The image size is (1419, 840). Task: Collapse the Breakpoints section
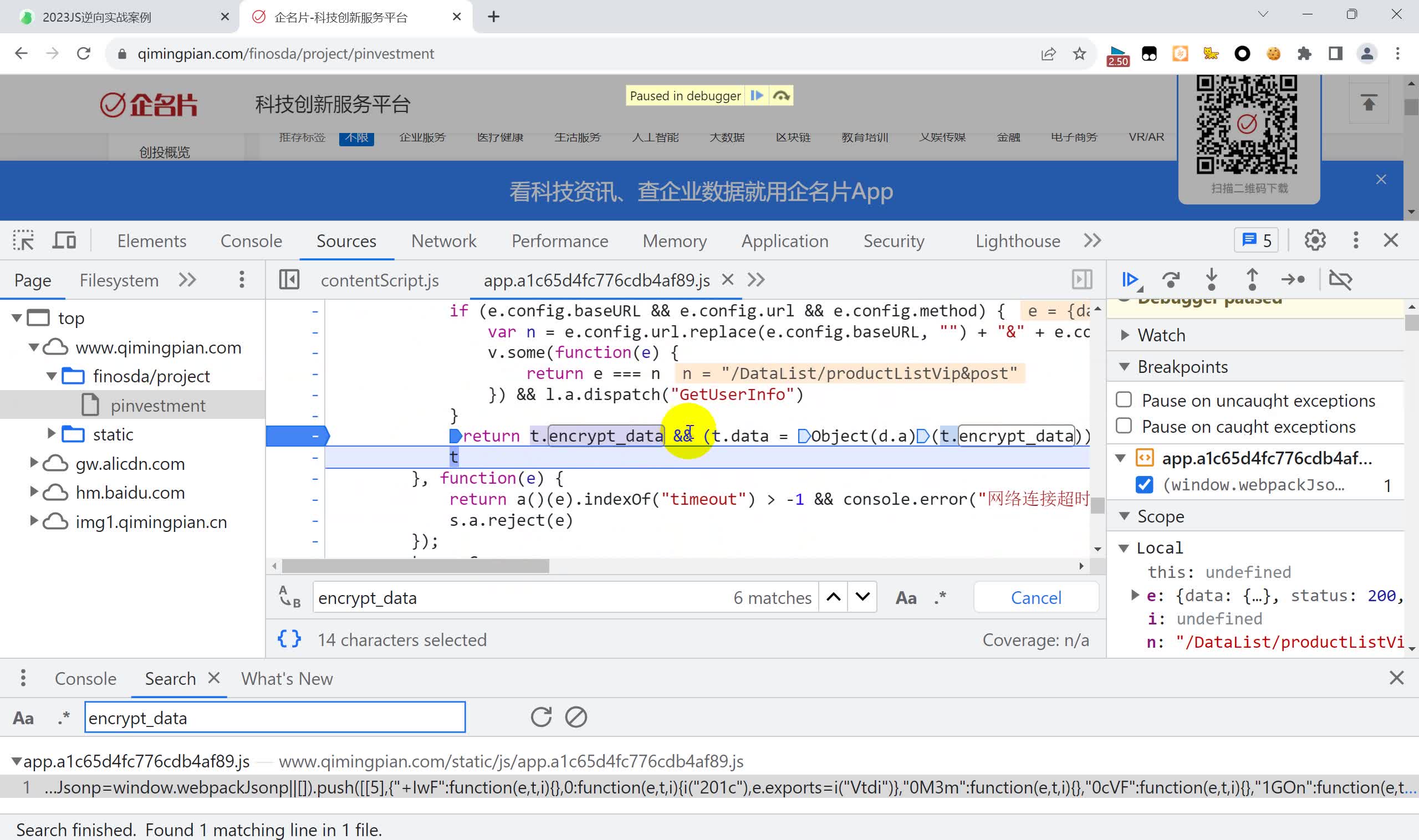(1125, 367)
